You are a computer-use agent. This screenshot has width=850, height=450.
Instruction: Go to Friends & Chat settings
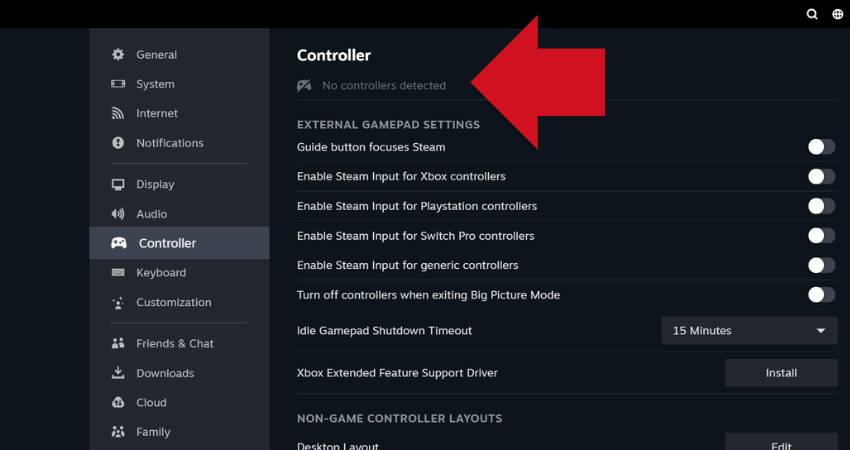179,343
